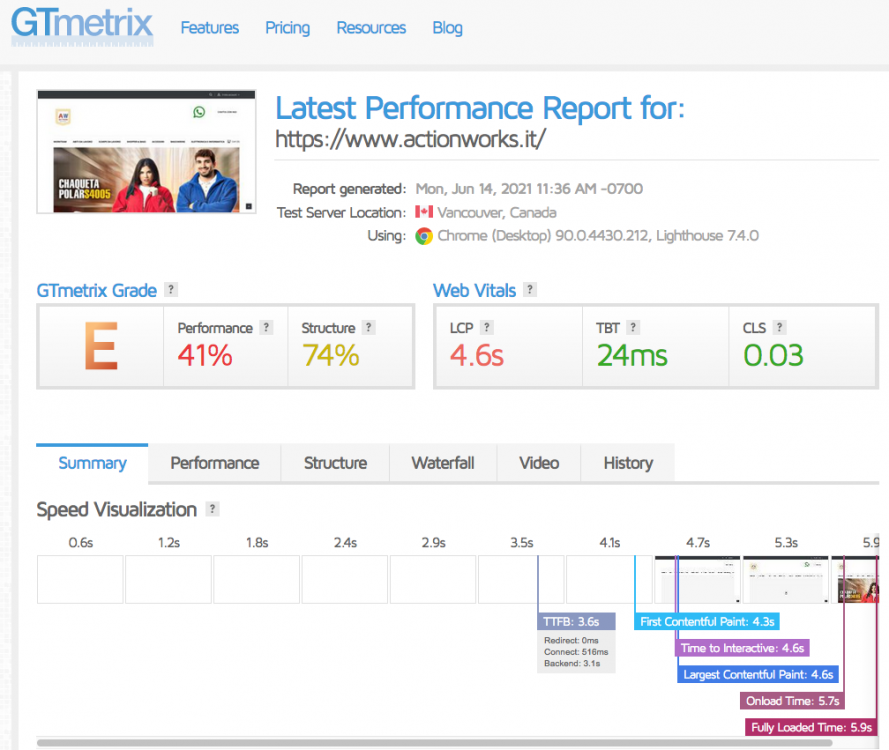Open the Waterfall tab
The image size is (889, 750).
point(443,463)
